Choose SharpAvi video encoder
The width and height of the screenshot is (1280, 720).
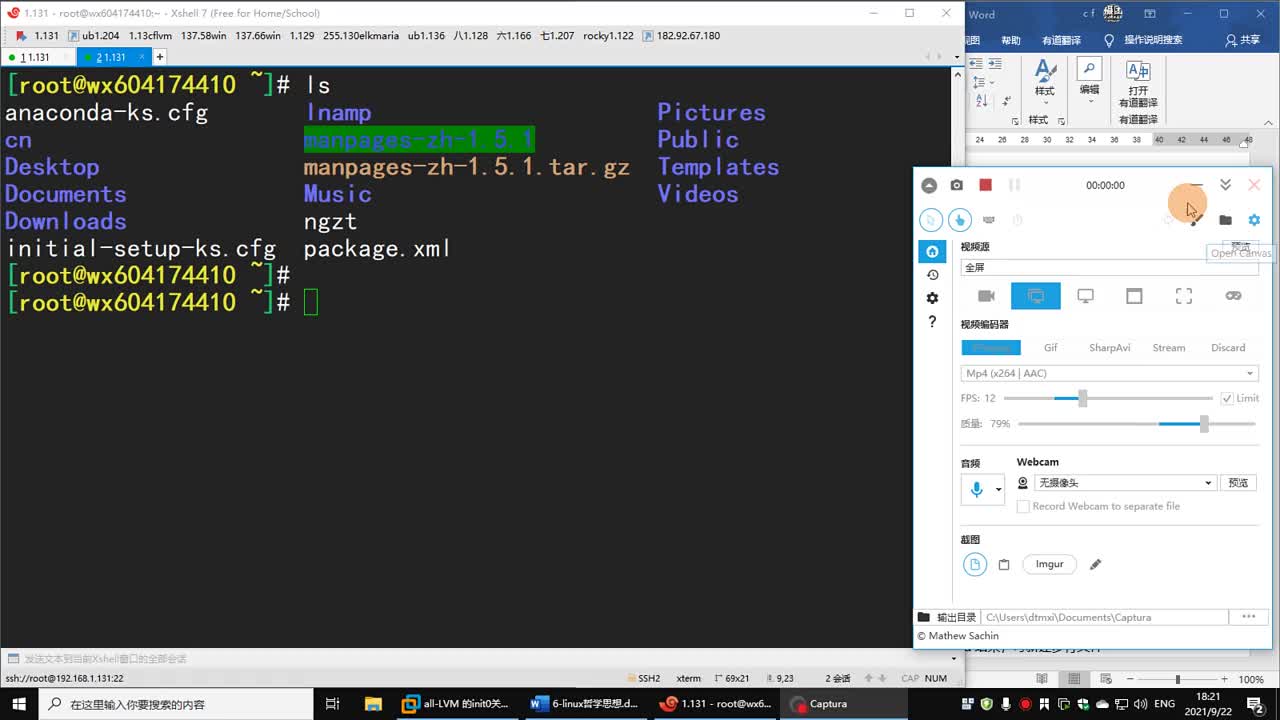point(1109,348)
